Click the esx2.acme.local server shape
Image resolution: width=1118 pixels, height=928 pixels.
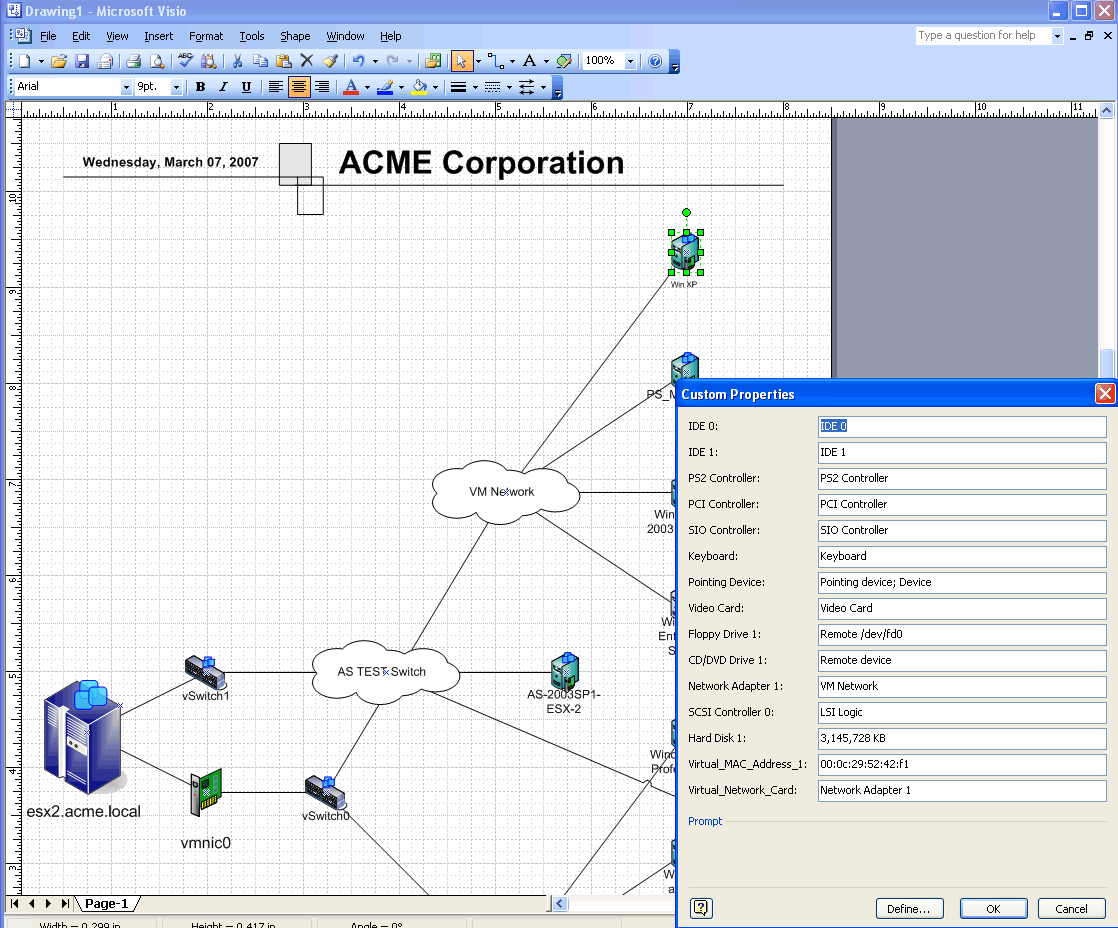click(82, 738)
